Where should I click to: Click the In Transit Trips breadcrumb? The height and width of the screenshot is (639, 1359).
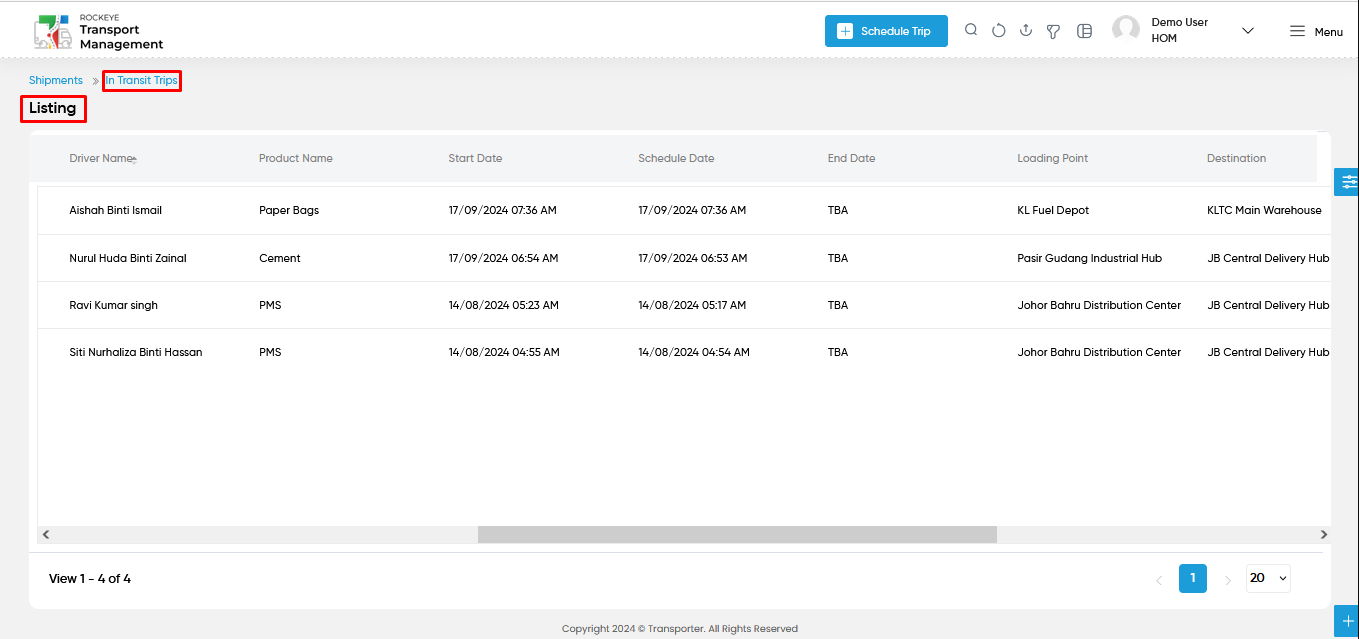click(142, 80)
